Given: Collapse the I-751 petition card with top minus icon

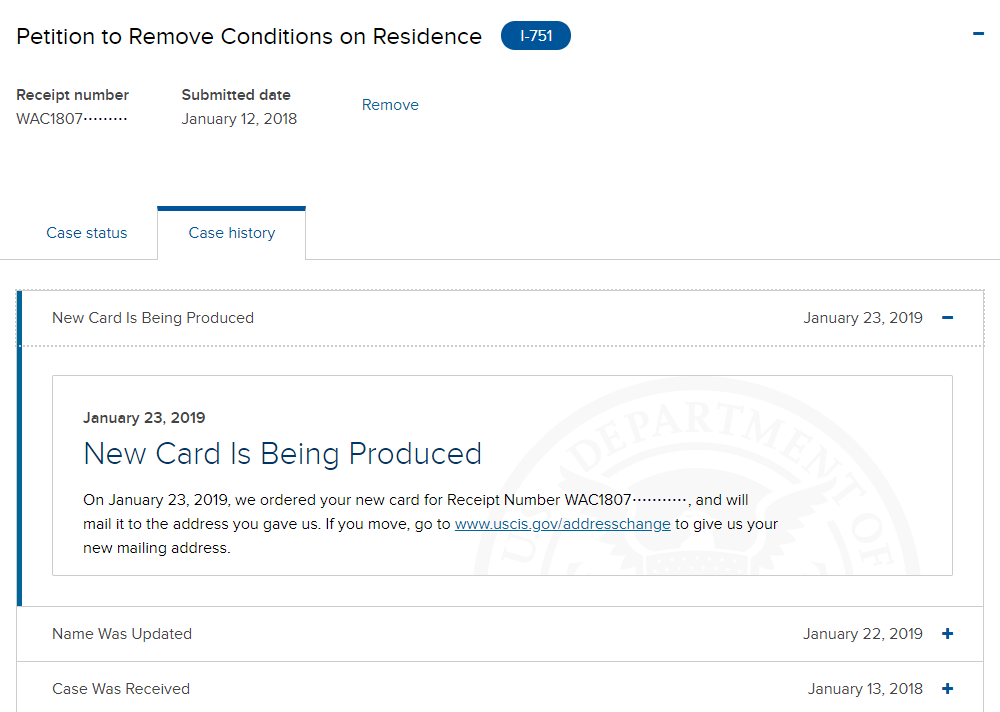Looking at the screenshot, I should point(978,34).
